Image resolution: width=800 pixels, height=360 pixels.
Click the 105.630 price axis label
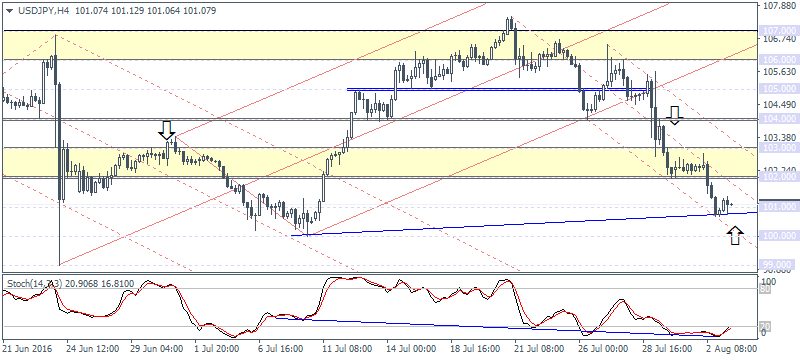[x=779, y=72]
